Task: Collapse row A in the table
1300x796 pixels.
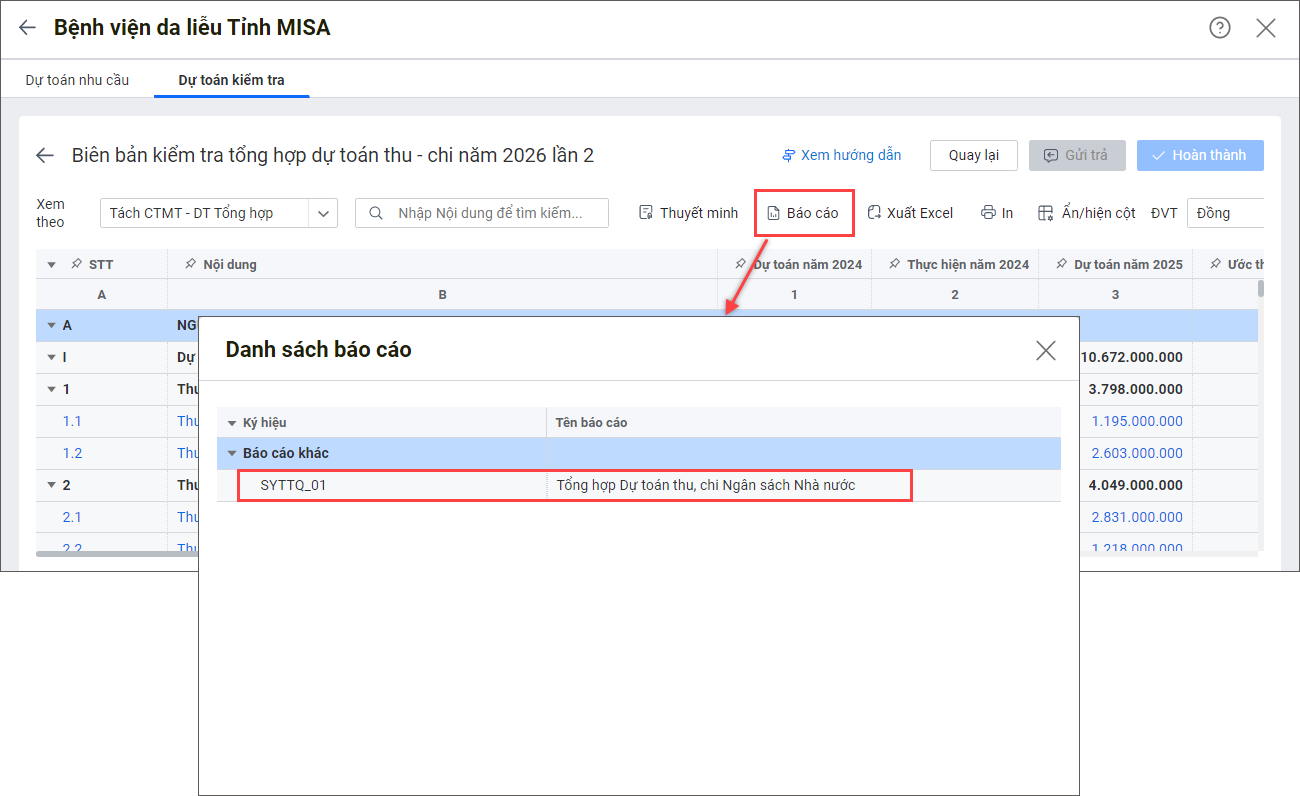Action: point(51,325)
